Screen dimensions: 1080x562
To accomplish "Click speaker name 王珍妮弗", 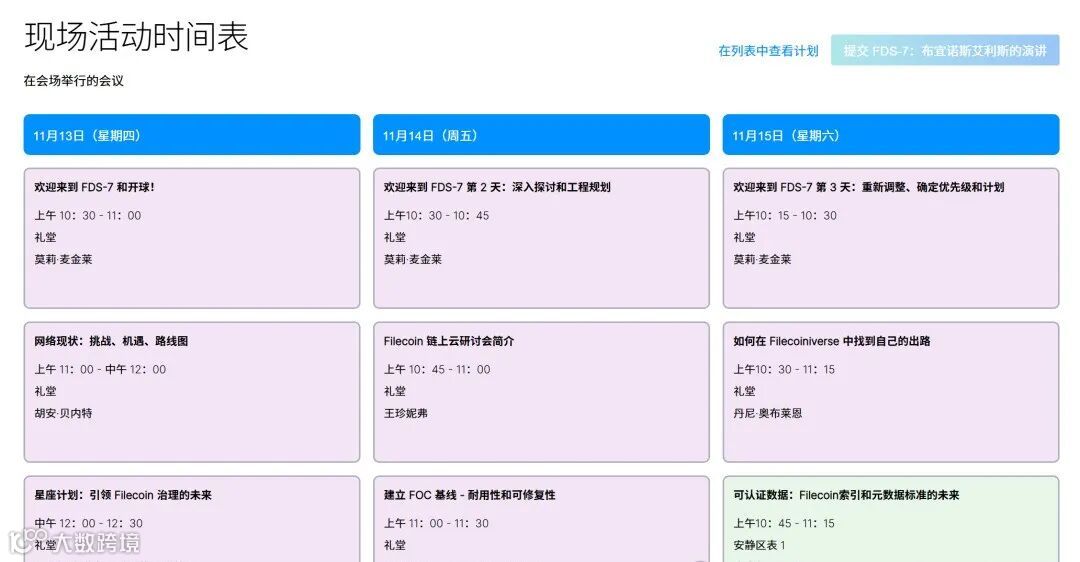I will coord(406,413).
